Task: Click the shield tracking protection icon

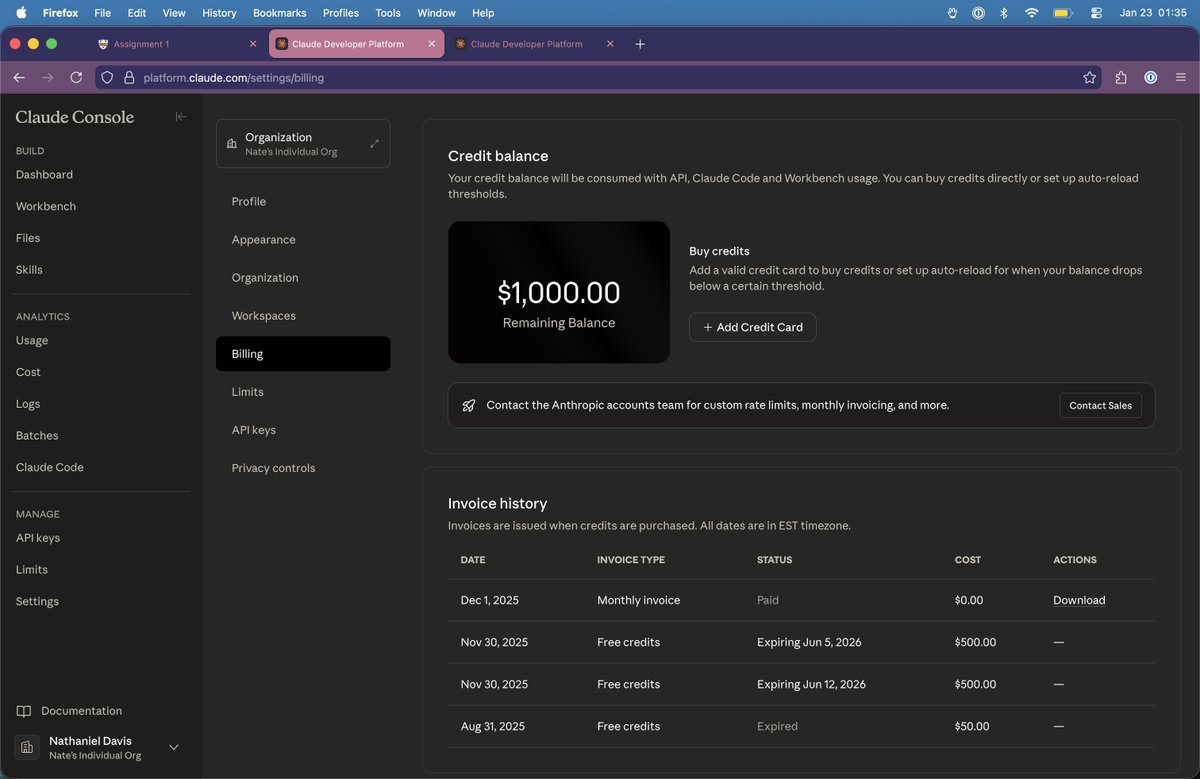Action: (x=108, y=77)
